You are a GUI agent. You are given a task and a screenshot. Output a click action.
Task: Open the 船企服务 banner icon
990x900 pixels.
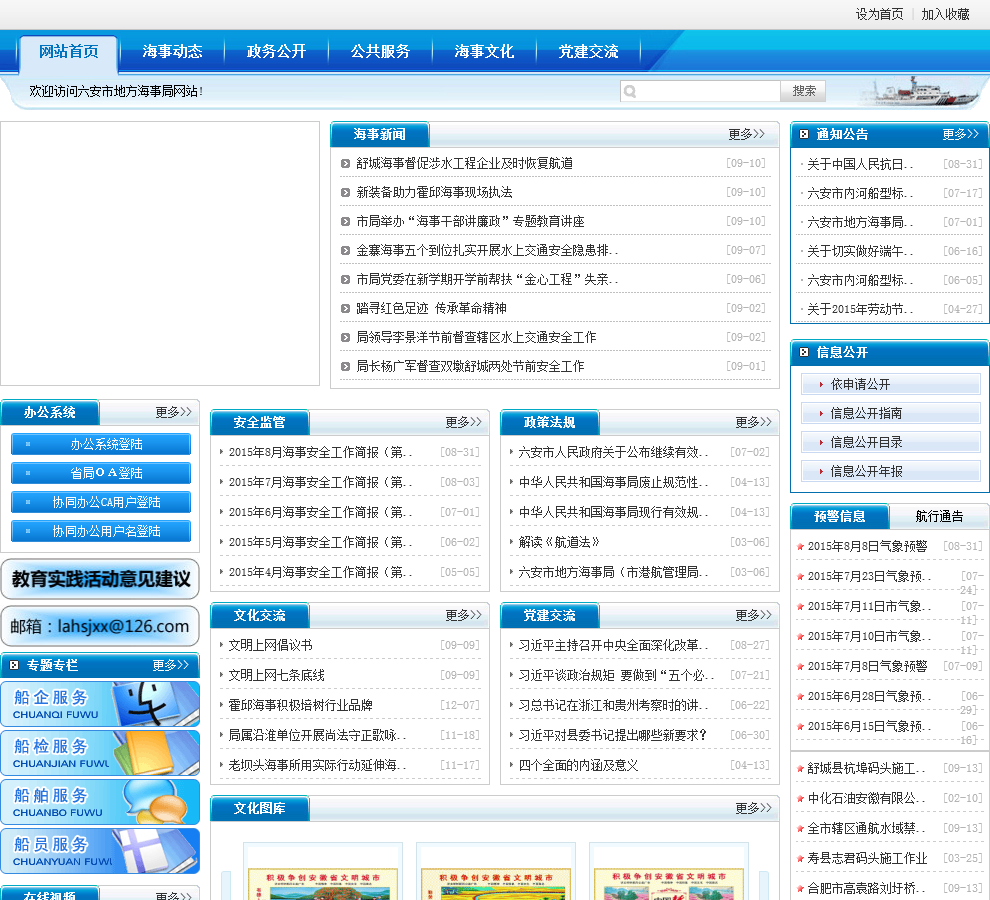(x=100, y=704)
